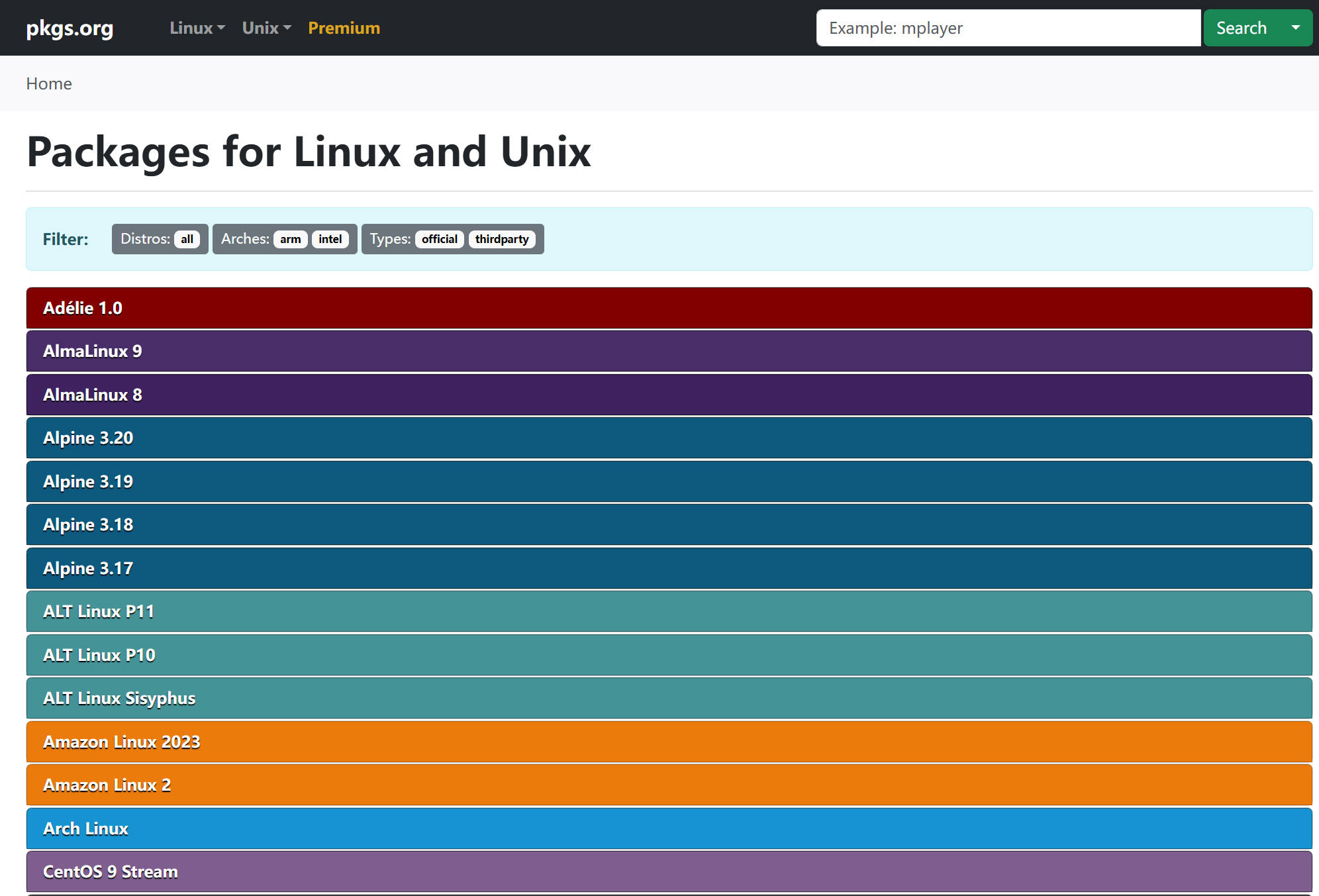Click the package search input field
Image resolution: width=1319 pixels, height=896 pixels.
[1008, 28]
